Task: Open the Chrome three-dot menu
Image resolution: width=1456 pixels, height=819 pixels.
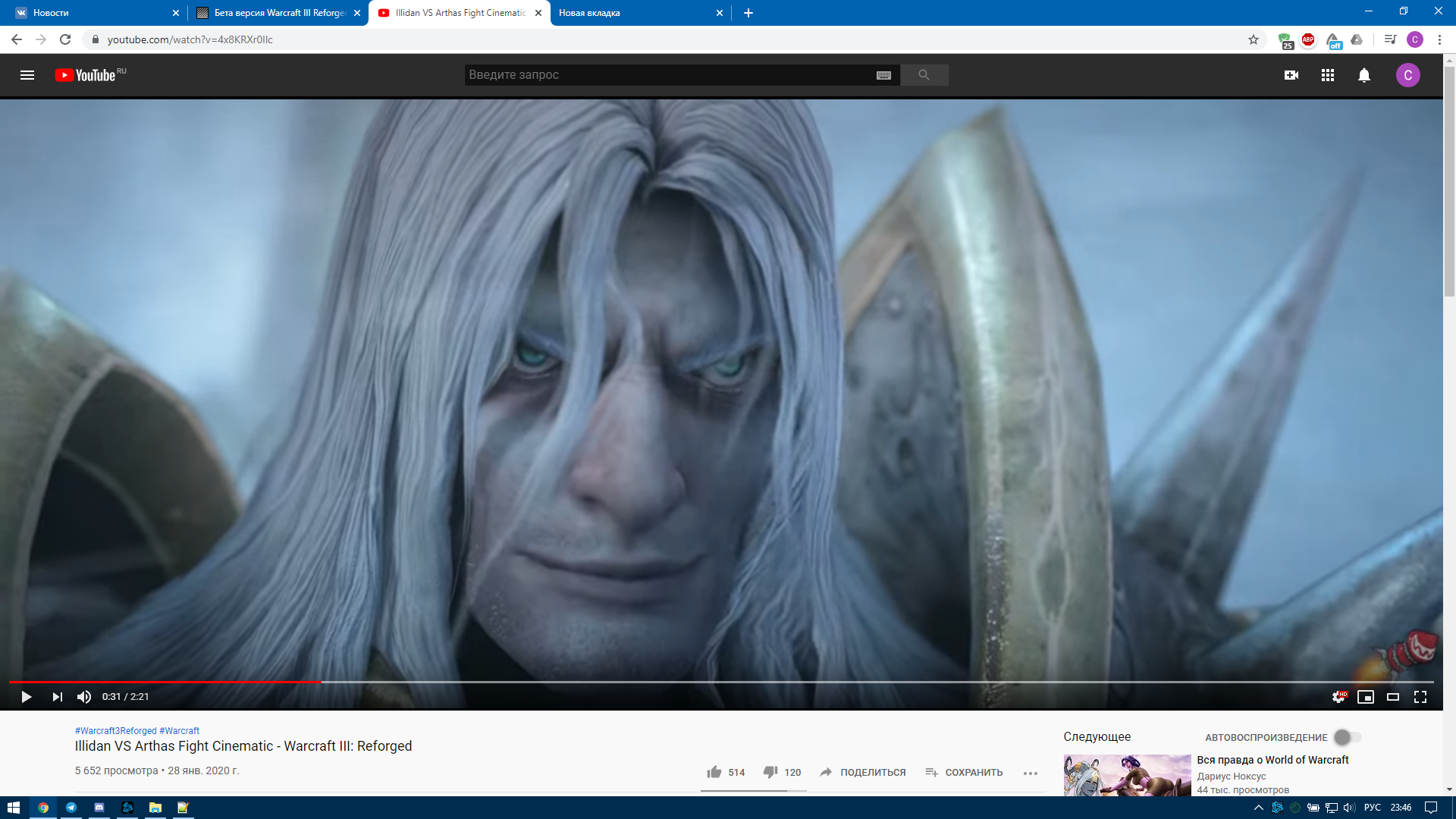Action: pyautogui.click(x=1439, y=39)
